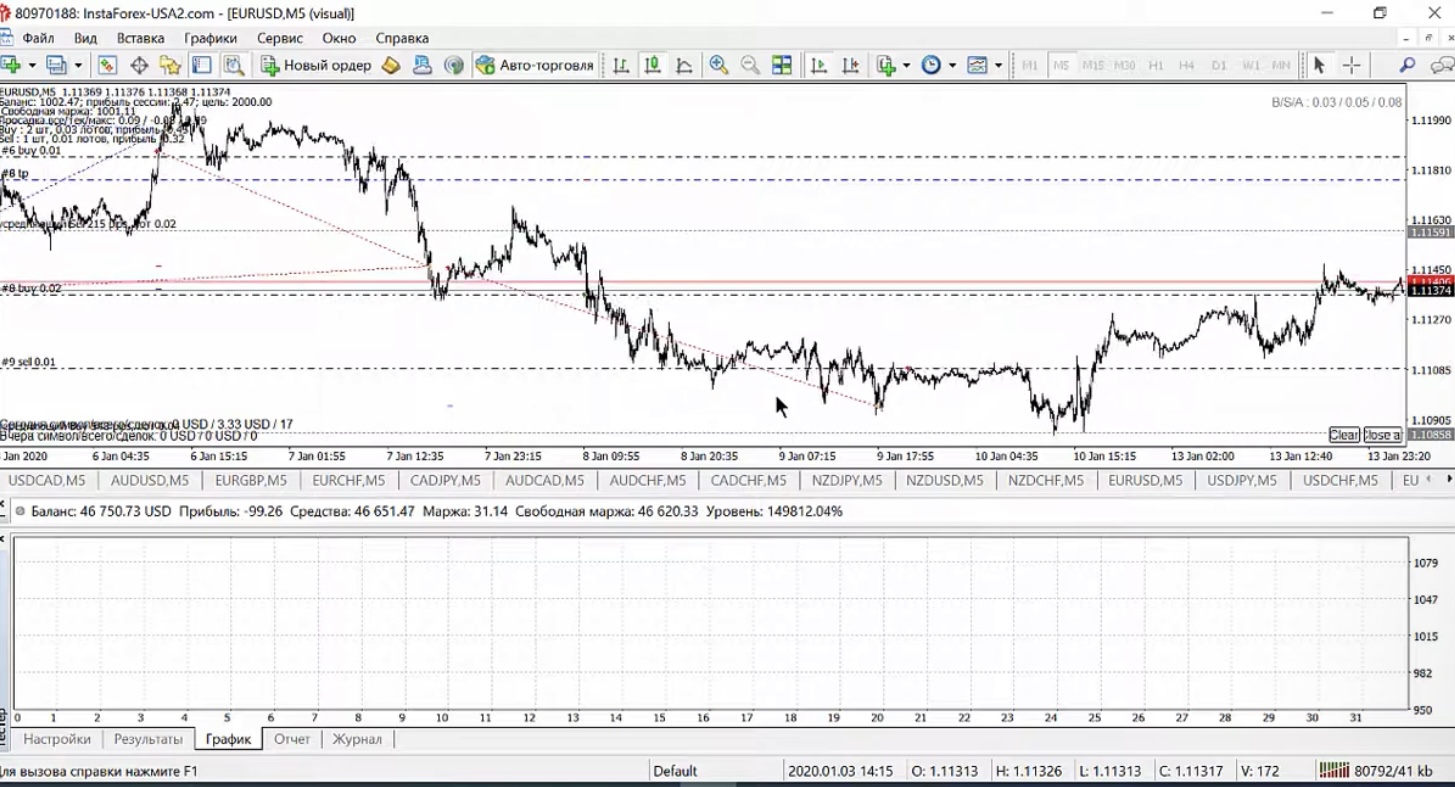Switch to the Результаты tab
This screenshot has width=1455, height=787.
(148, 739)
